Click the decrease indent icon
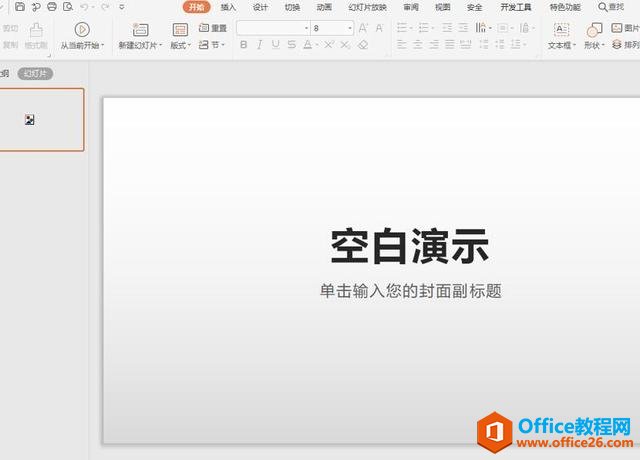The height and width of the screenshot is (460, 640). pyautogui.click(x=447, y=28)
